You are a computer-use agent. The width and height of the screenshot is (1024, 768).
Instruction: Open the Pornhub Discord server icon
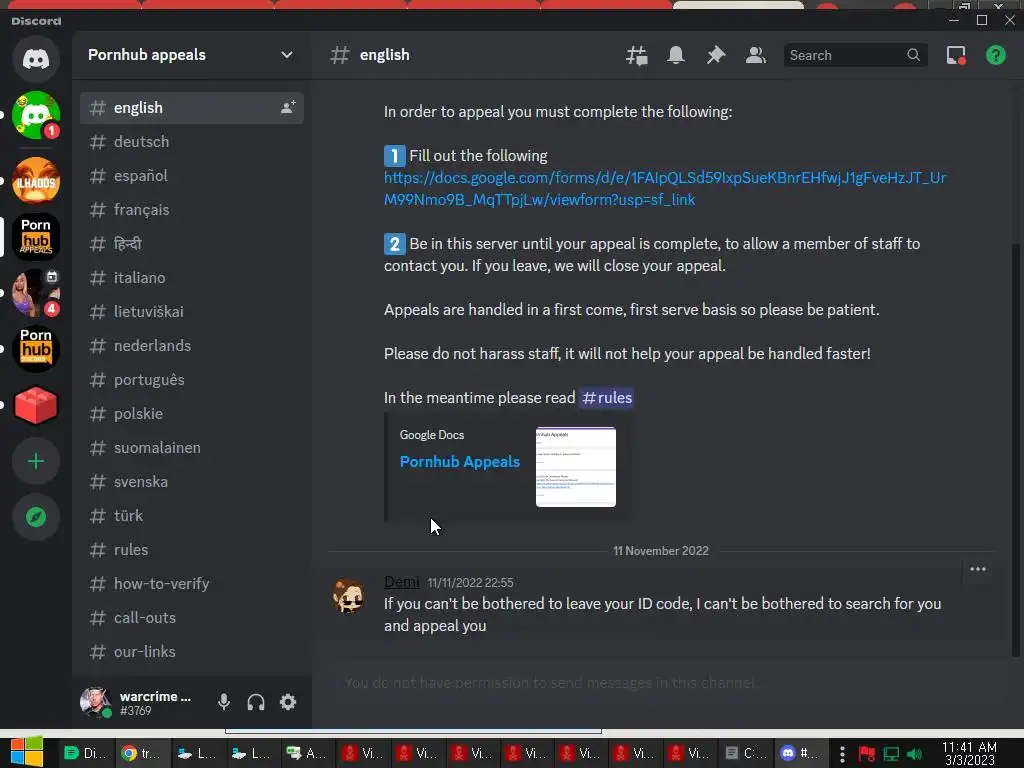36,349
